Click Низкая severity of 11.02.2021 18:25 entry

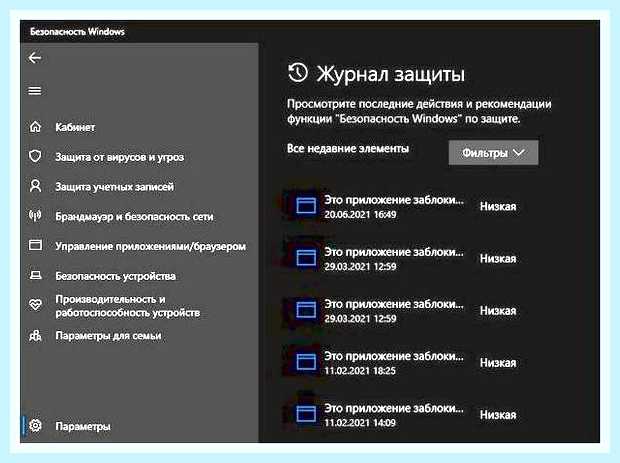point(498,363)
